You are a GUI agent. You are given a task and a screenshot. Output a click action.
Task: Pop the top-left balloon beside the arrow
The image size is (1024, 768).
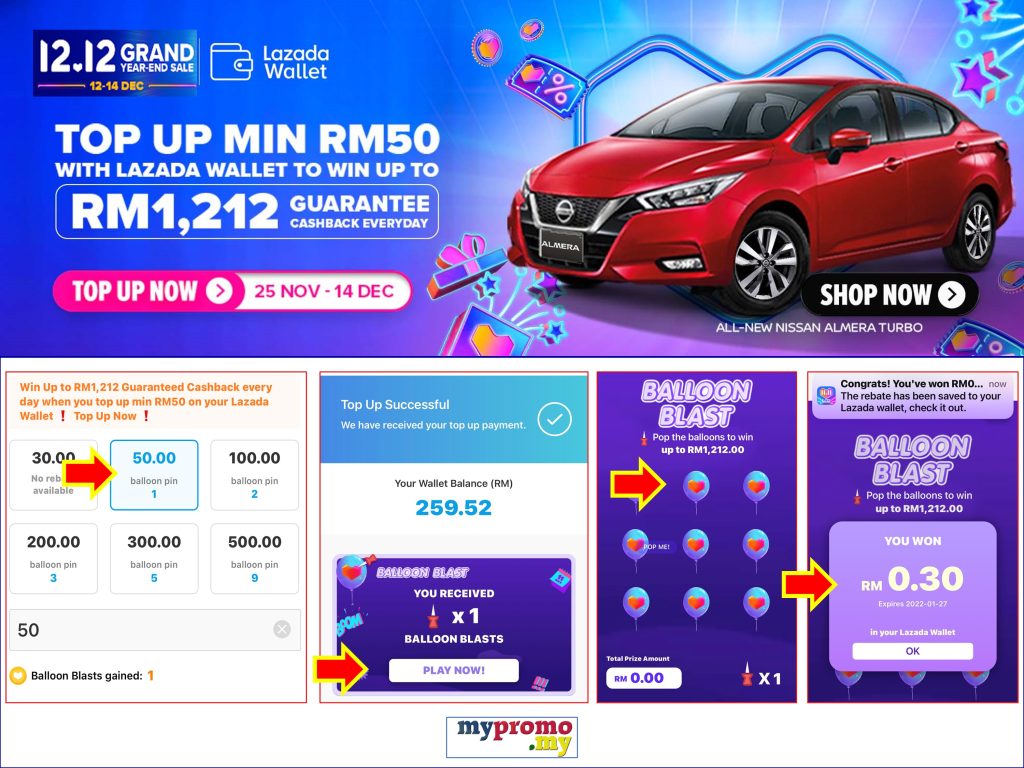(696, 488)
